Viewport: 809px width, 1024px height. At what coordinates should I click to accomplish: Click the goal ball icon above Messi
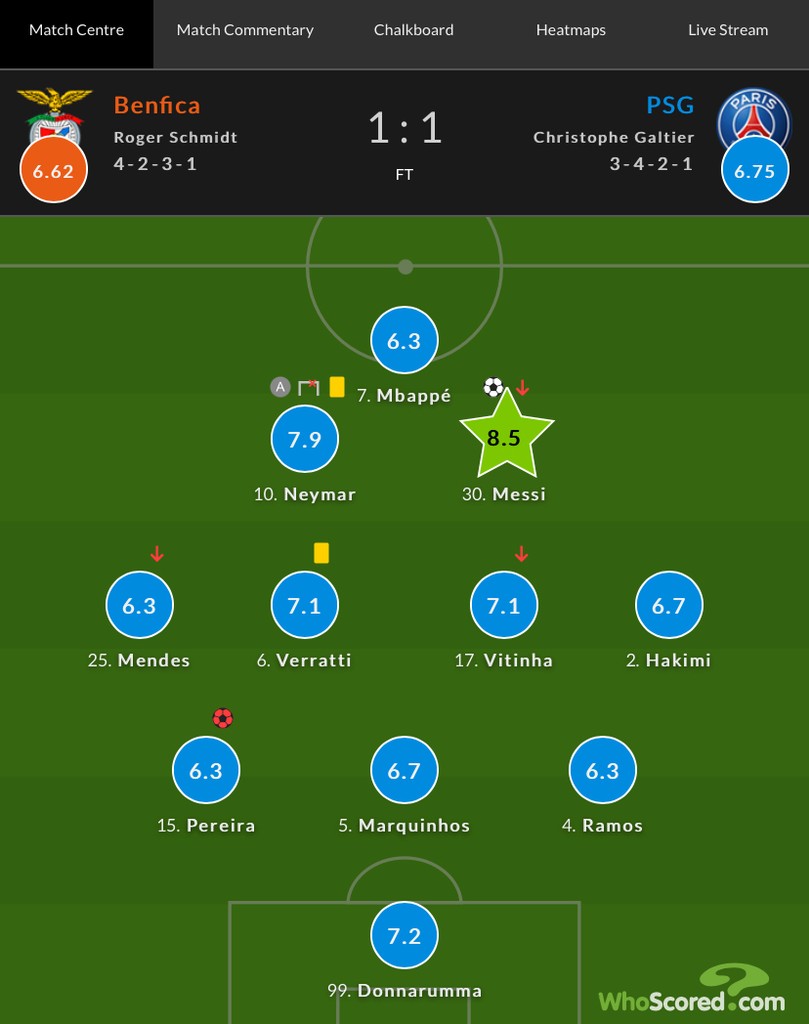494,387
